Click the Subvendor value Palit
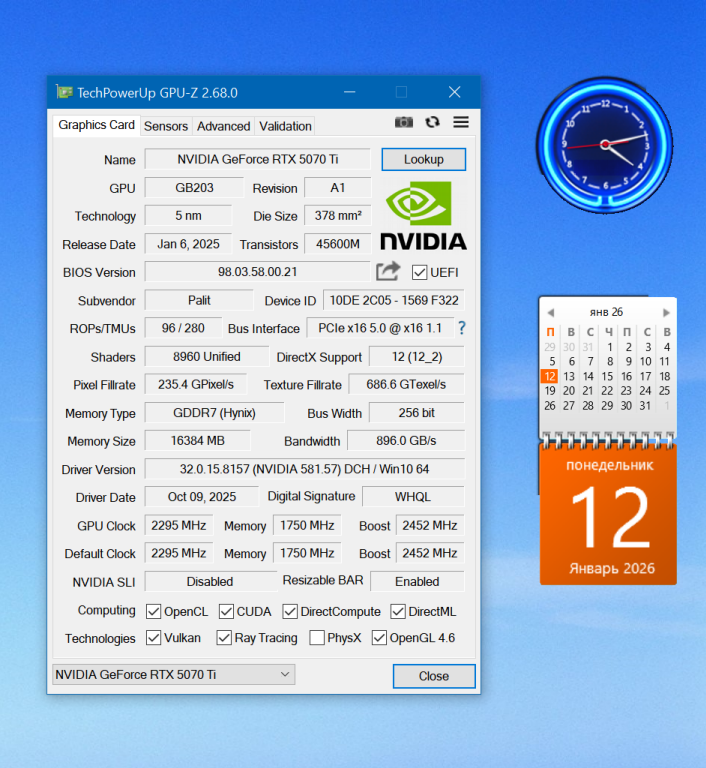The image size is (706, 768). (x=199, y=300)
